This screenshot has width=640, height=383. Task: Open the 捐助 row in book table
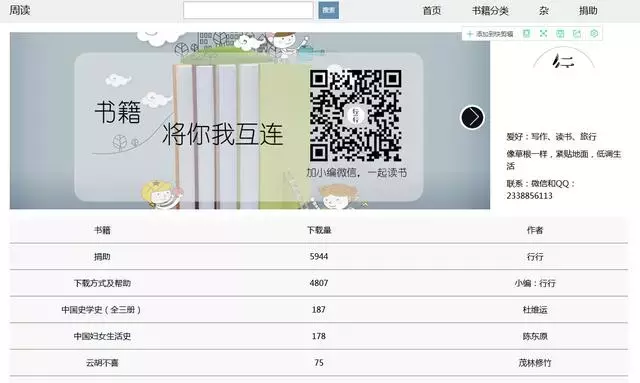pyautogui.click(x=102, y=257)
